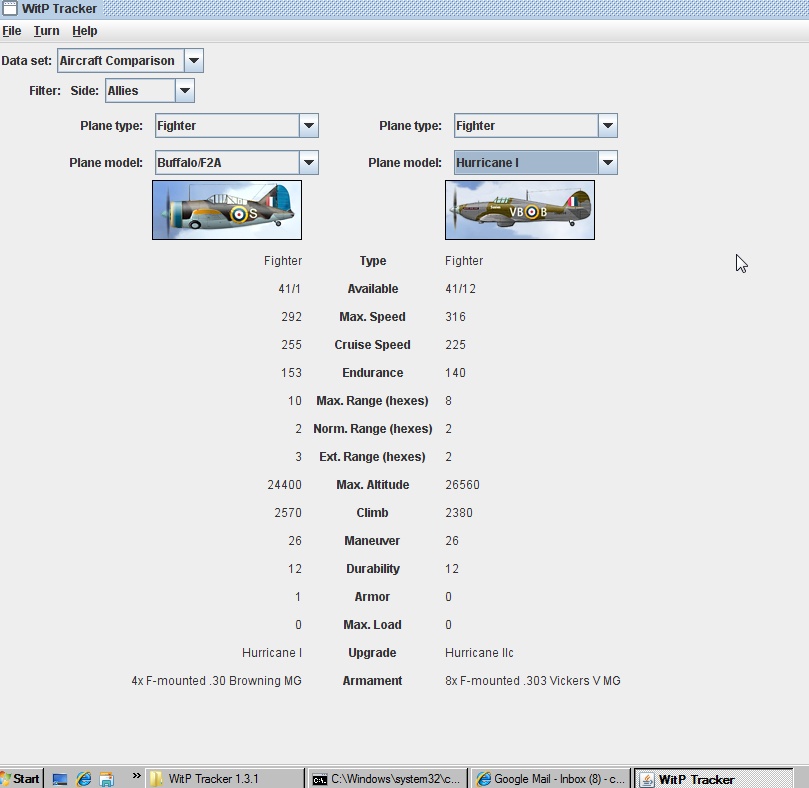Click the Aircraft Comparison data set field
The image size is (809, 788).
pyautogui.click(x=121, y=60)
